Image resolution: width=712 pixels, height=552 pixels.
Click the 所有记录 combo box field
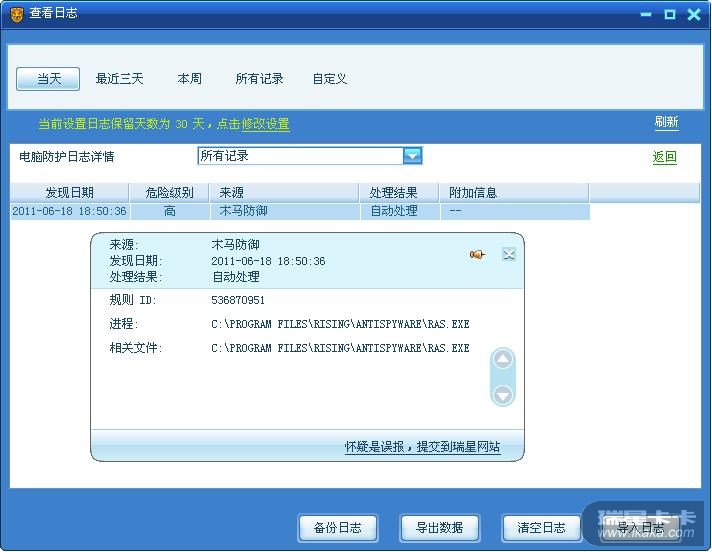pyautogui.click(x=310, y=156)
